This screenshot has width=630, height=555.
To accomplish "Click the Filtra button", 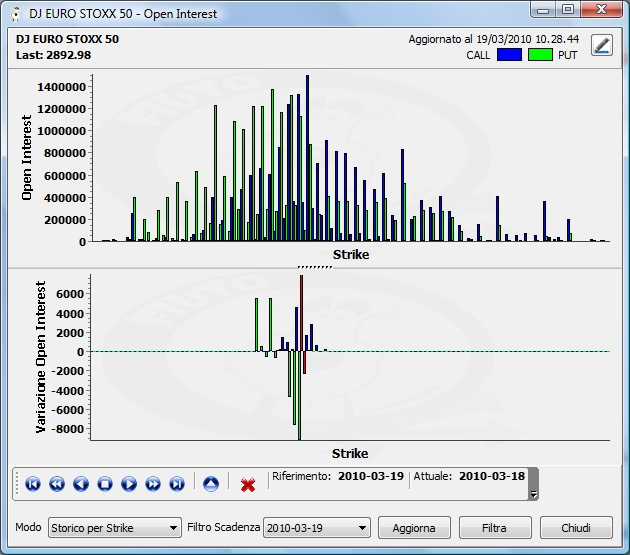I will (495, 528).
